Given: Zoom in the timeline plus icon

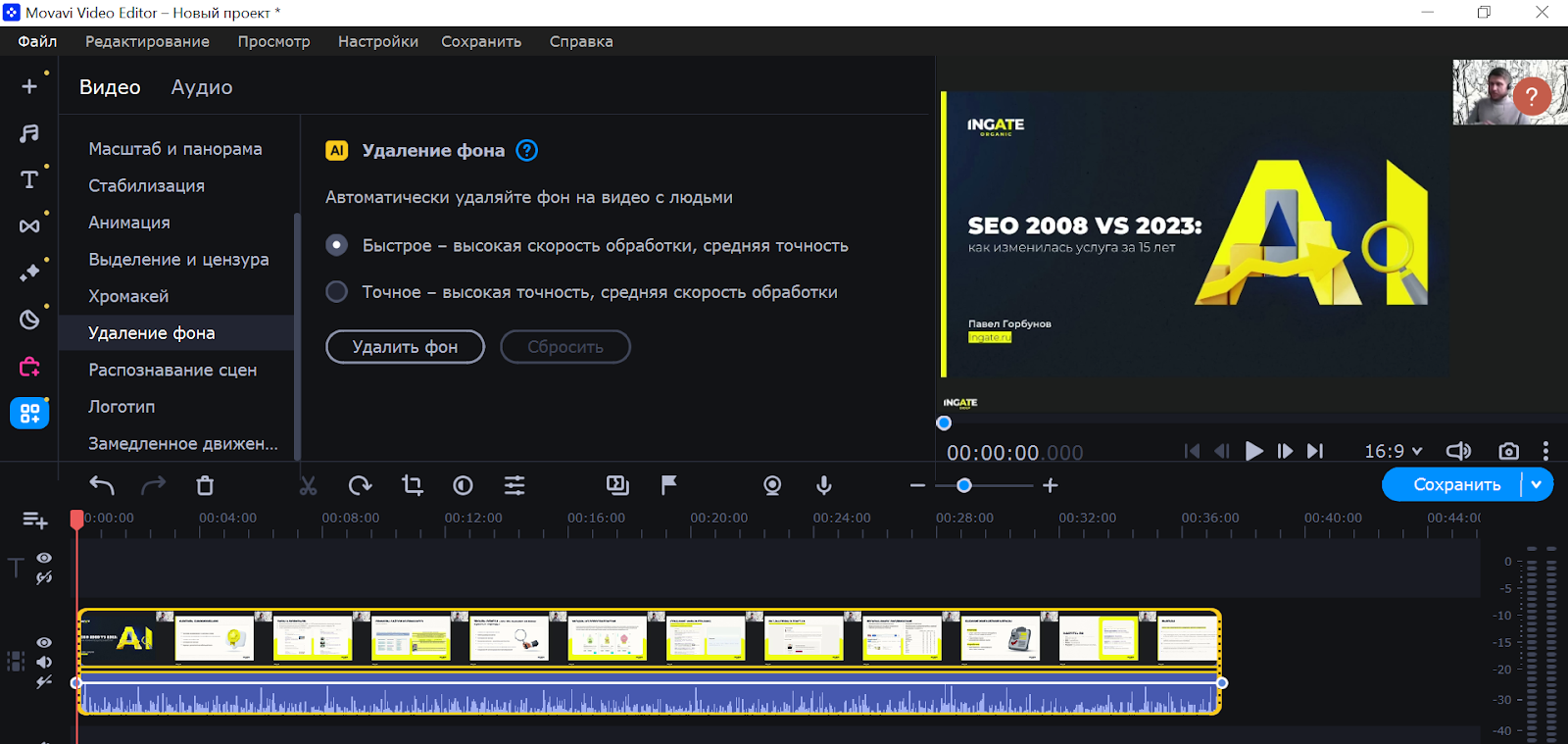Looking at the screenshot, I should [1051, 485].
